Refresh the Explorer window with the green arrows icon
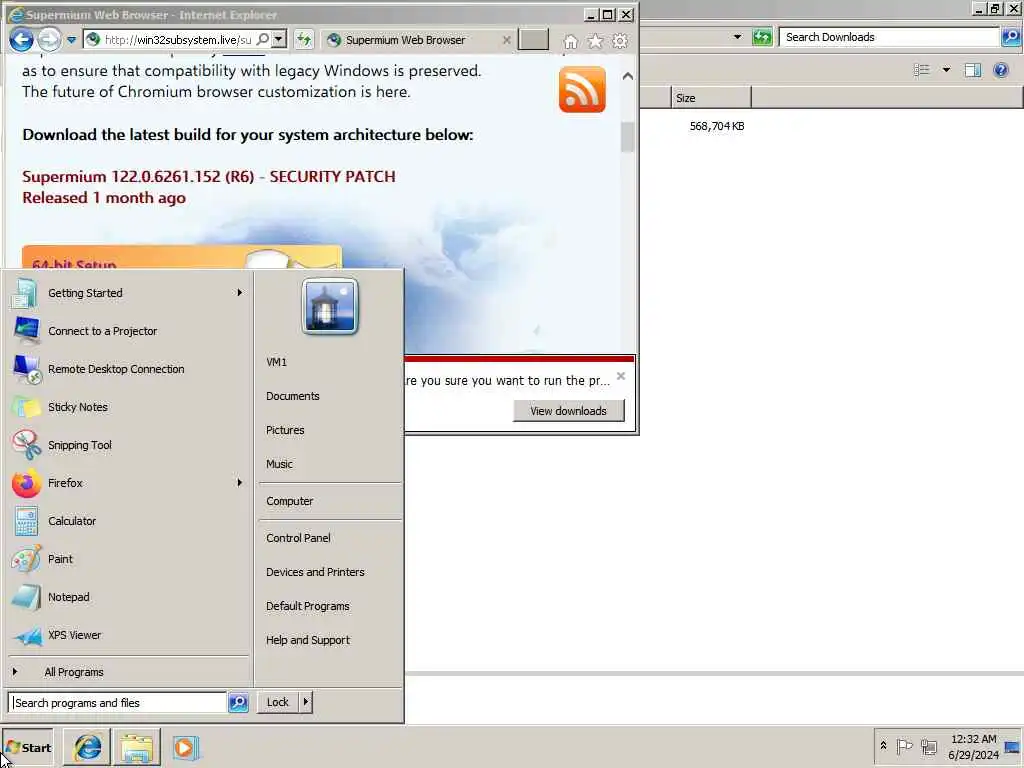This screenshot has height=768, width=1024. (x=761, y=37)
